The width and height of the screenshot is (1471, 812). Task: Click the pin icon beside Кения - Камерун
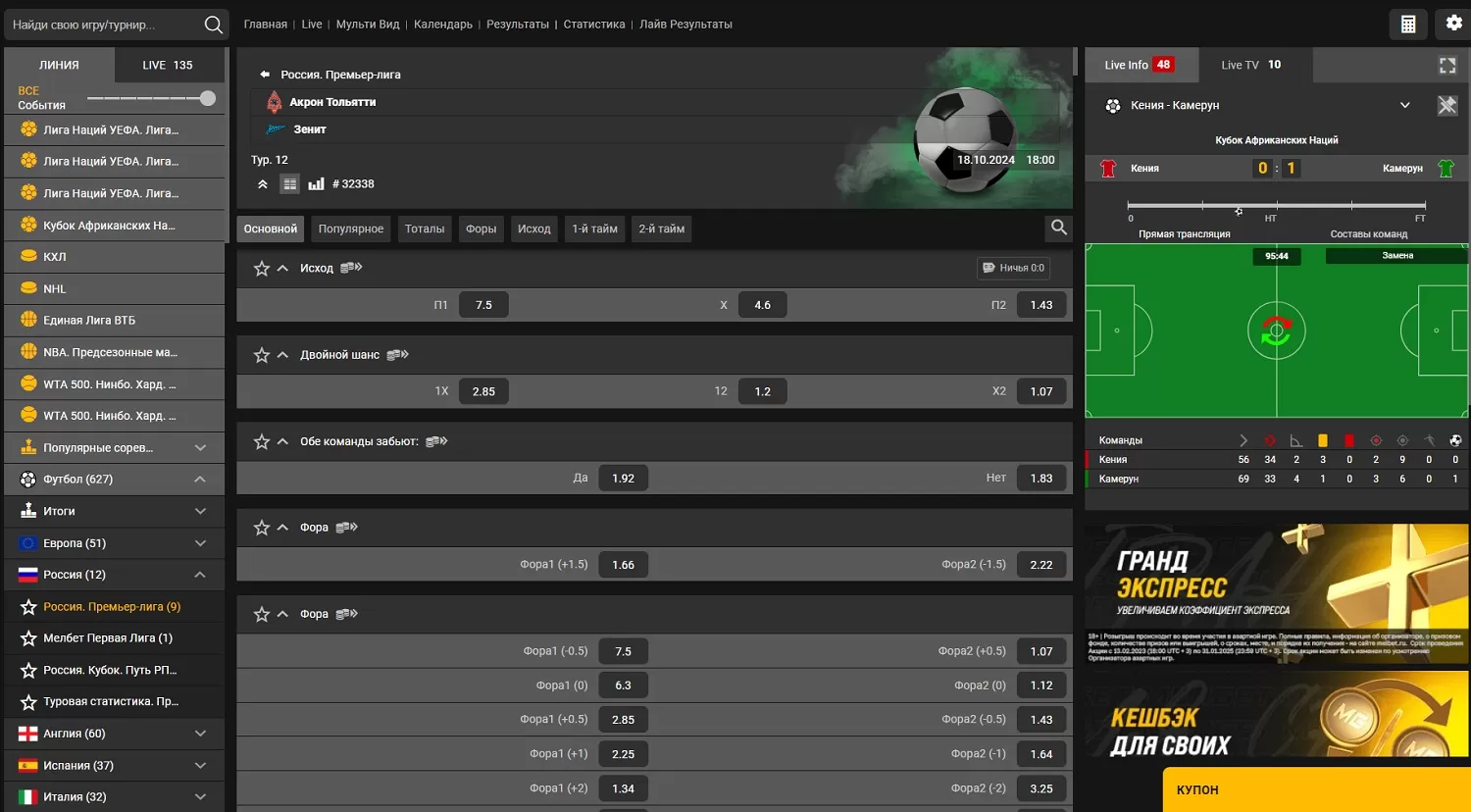[1446, 106]
